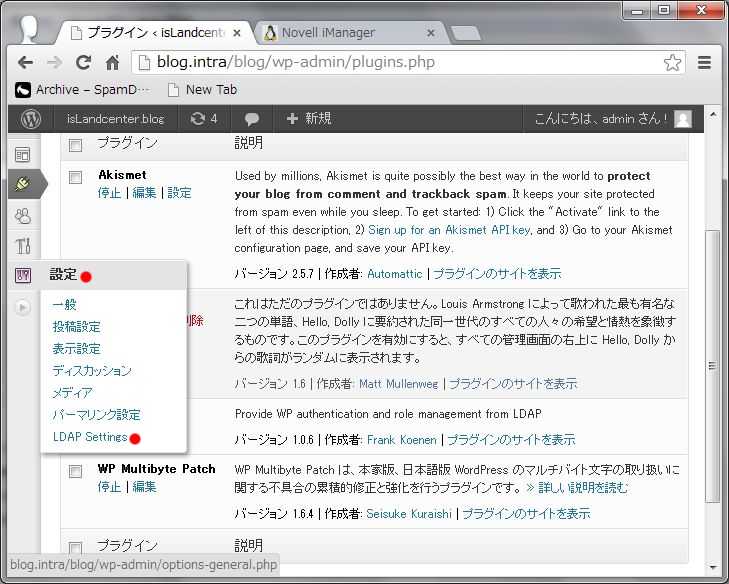The width and height of the screenshot is (729, 584).
Task: Click the address bar showing blog.intra/blog/wp-admin/plugins.php
Action: coord(408,62)
